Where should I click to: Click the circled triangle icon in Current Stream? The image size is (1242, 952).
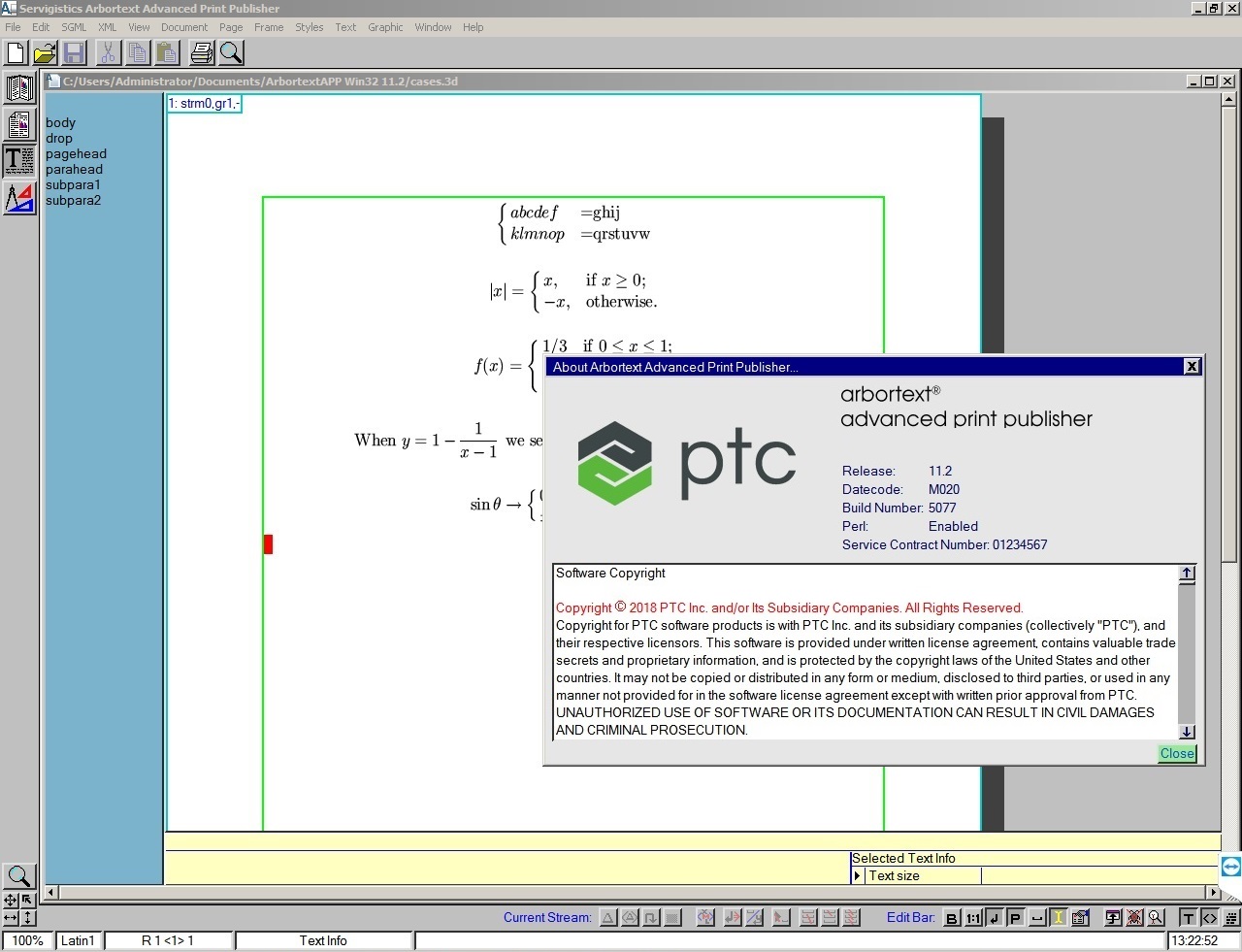pos(630,918)
